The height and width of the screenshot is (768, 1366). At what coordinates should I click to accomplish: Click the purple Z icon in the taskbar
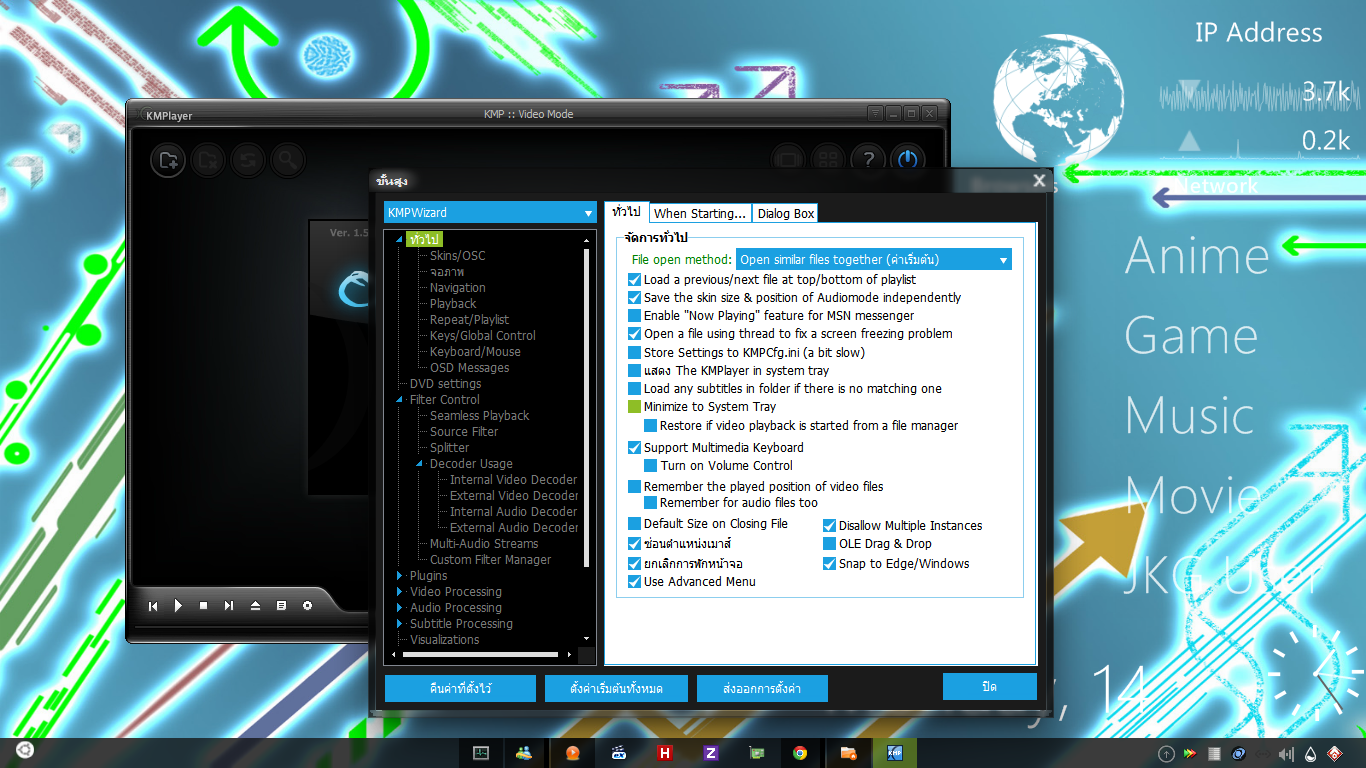pos(711,753)
